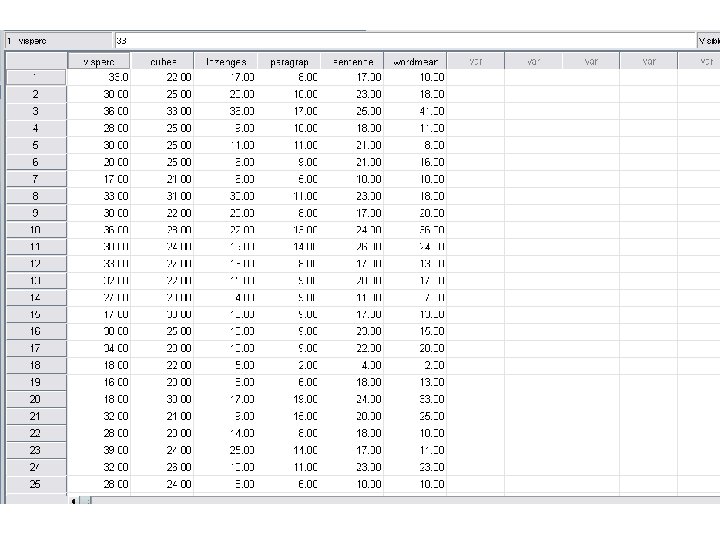
Task: Click wordmean value 41.00 in row 3
Action: pos(415,111)
